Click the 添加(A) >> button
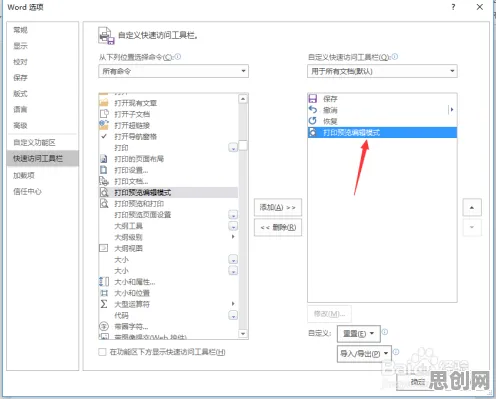 pos(278,207)
